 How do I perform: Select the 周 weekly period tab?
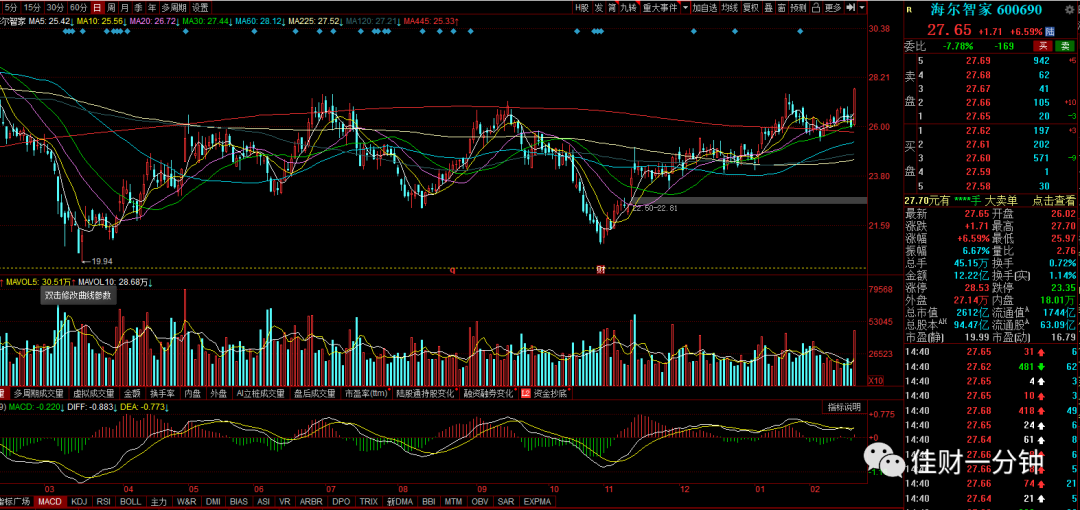coord(110,8)
